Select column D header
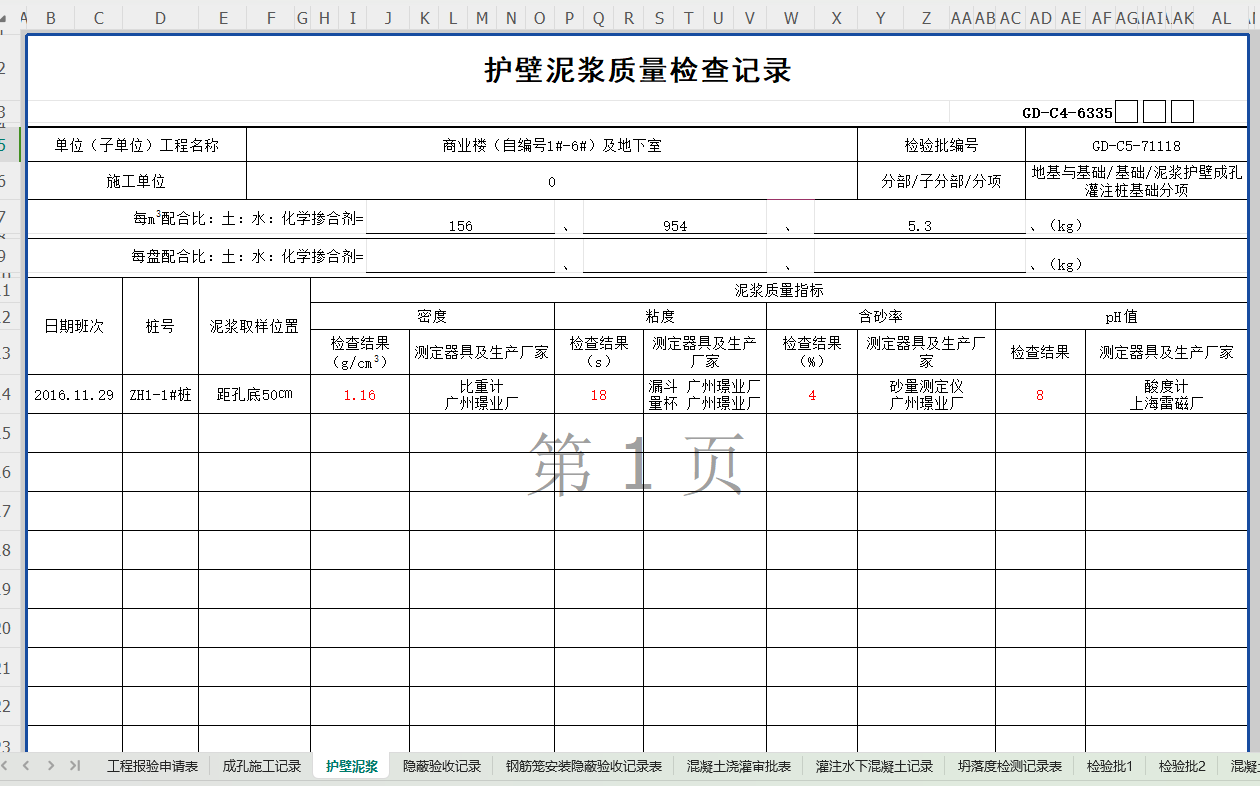Image resolution: width=1260 pixels, height=786 pixels. click(x=160, y=18)
